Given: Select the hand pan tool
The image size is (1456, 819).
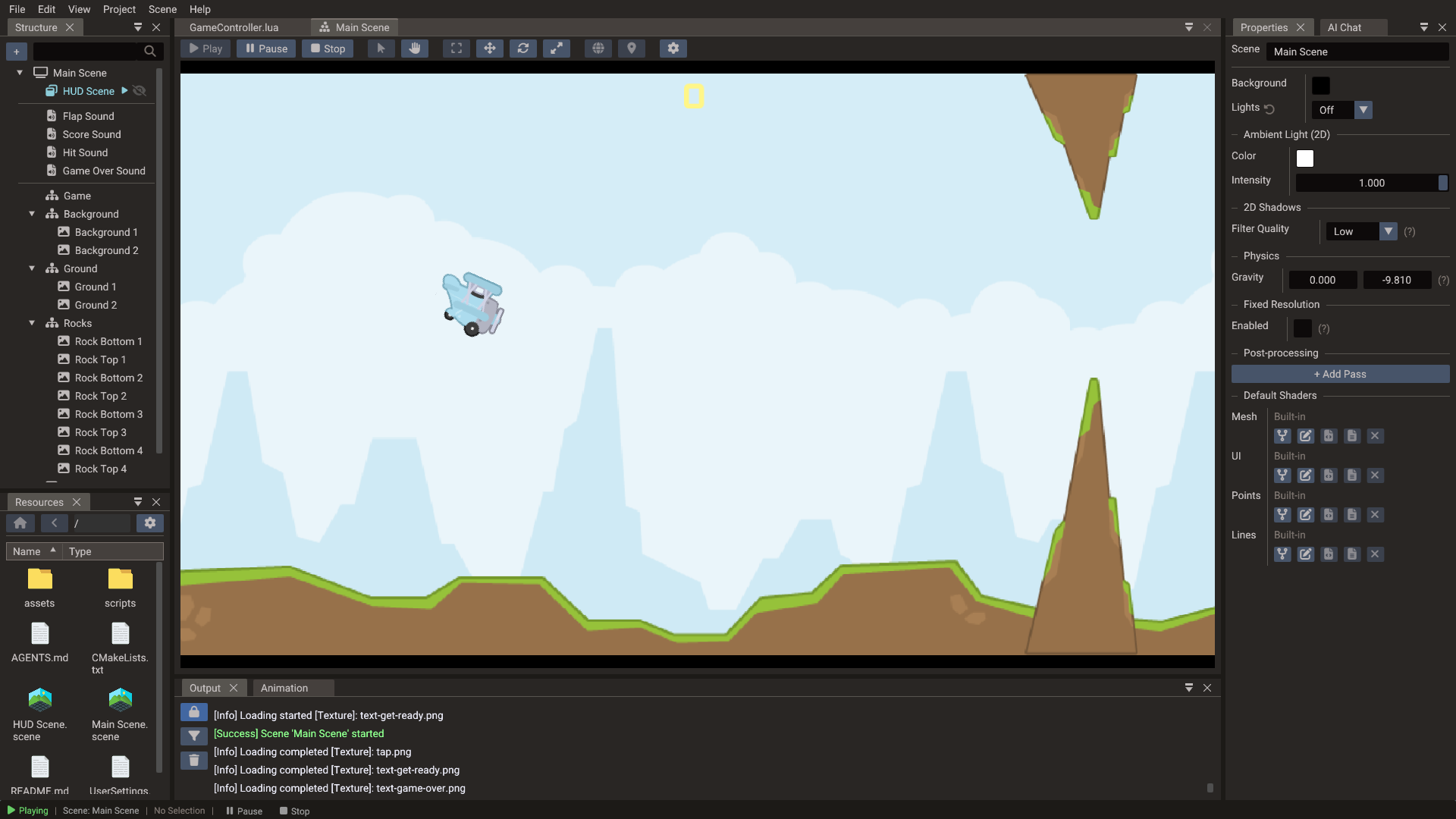Looking at the screenshot, I should [414, 49].
